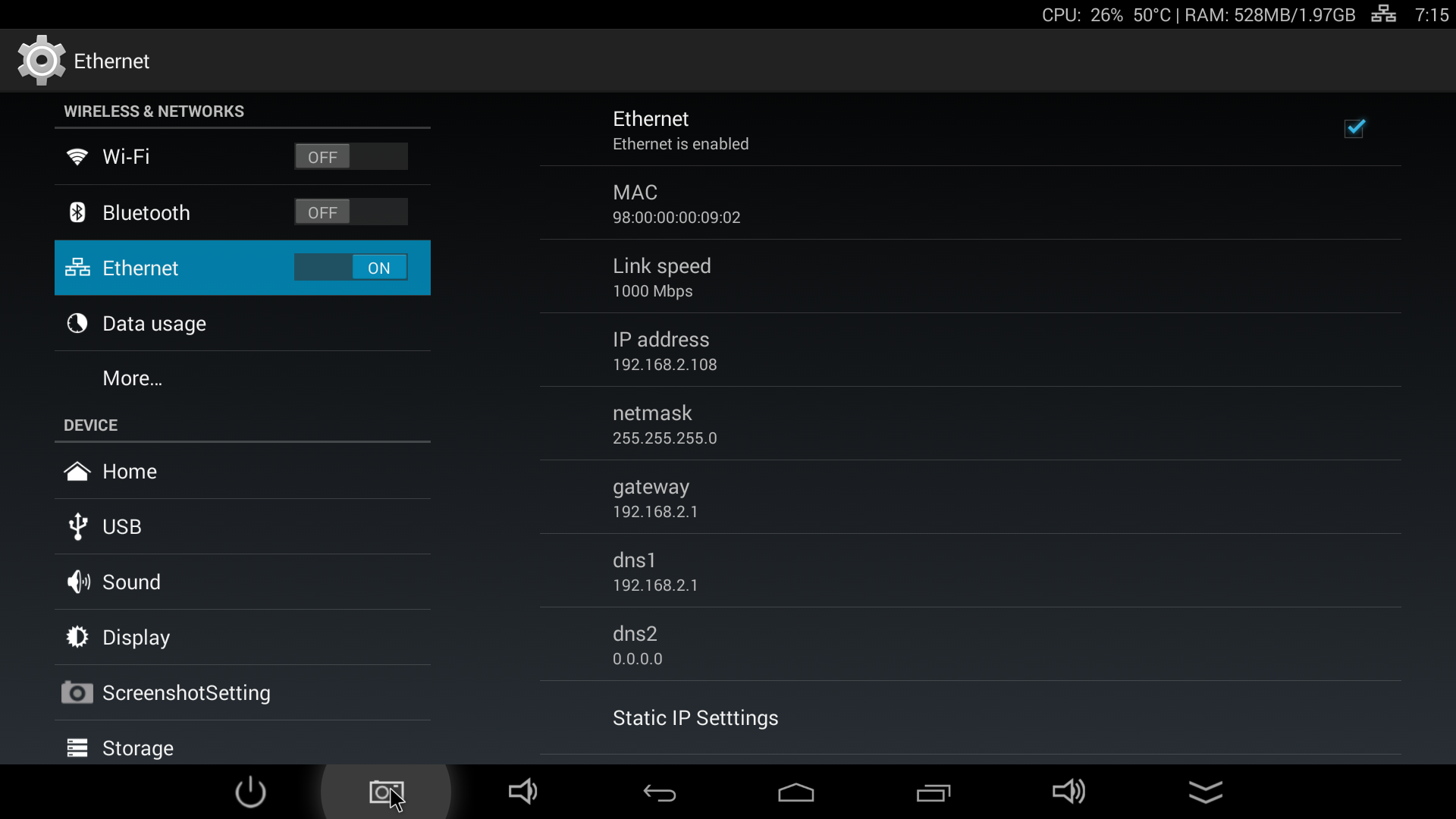Screen dimensions: 1456x819
Task: Raise volume with the right speaker icon
Action: pos(1069,792)
